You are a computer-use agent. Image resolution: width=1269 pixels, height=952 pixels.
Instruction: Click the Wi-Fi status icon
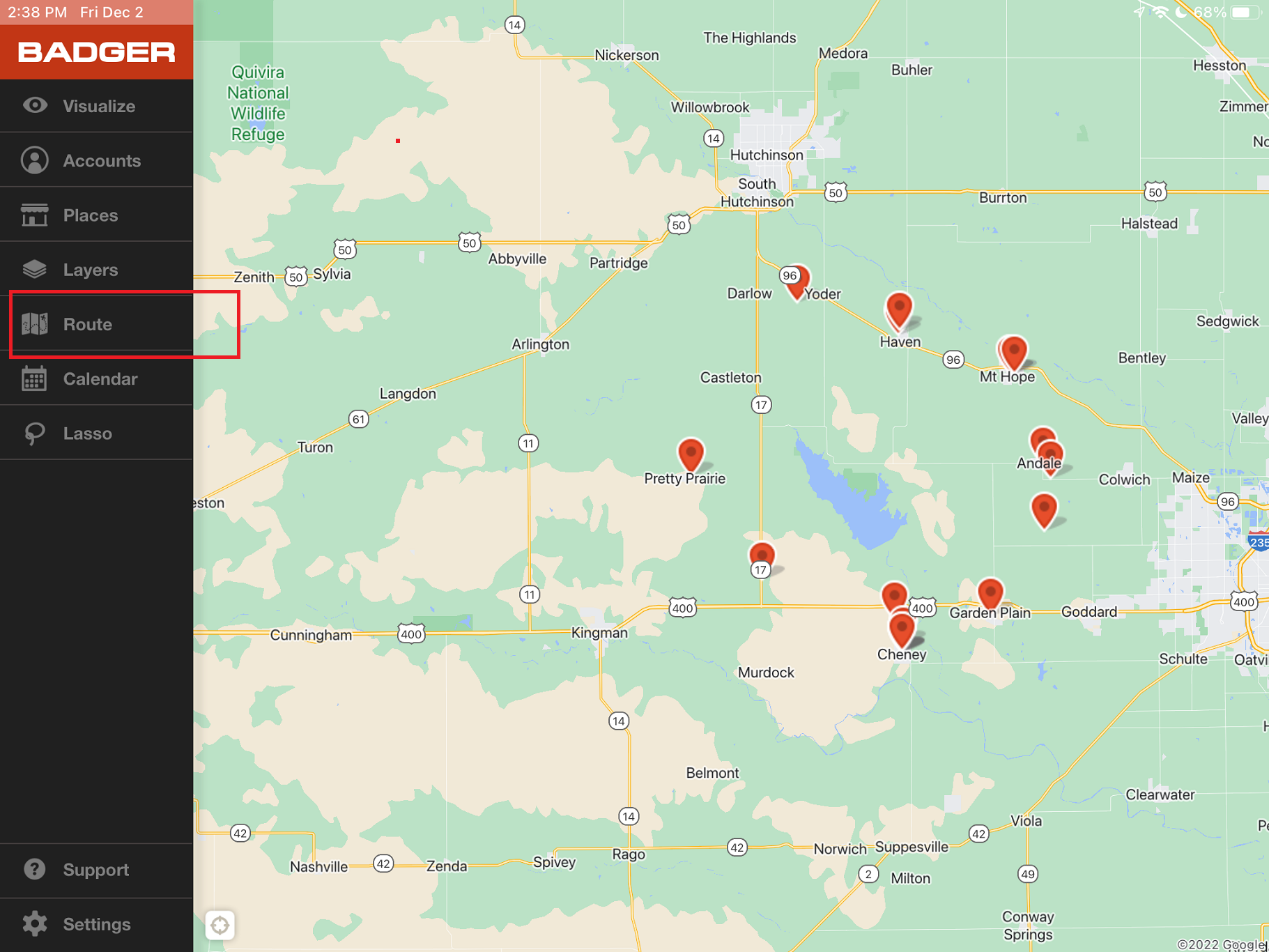point(1160,11)
